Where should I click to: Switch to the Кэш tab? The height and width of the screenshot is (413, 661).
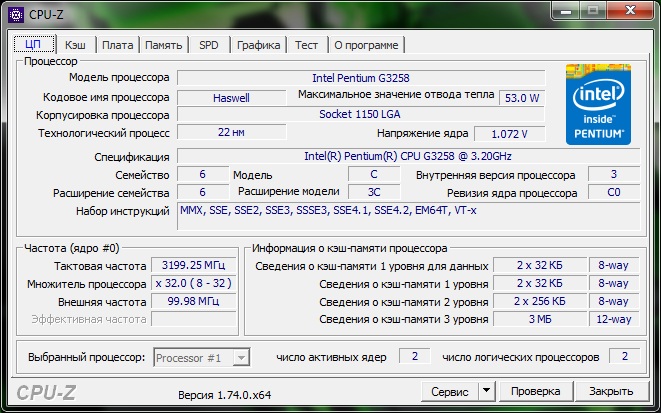75,45
